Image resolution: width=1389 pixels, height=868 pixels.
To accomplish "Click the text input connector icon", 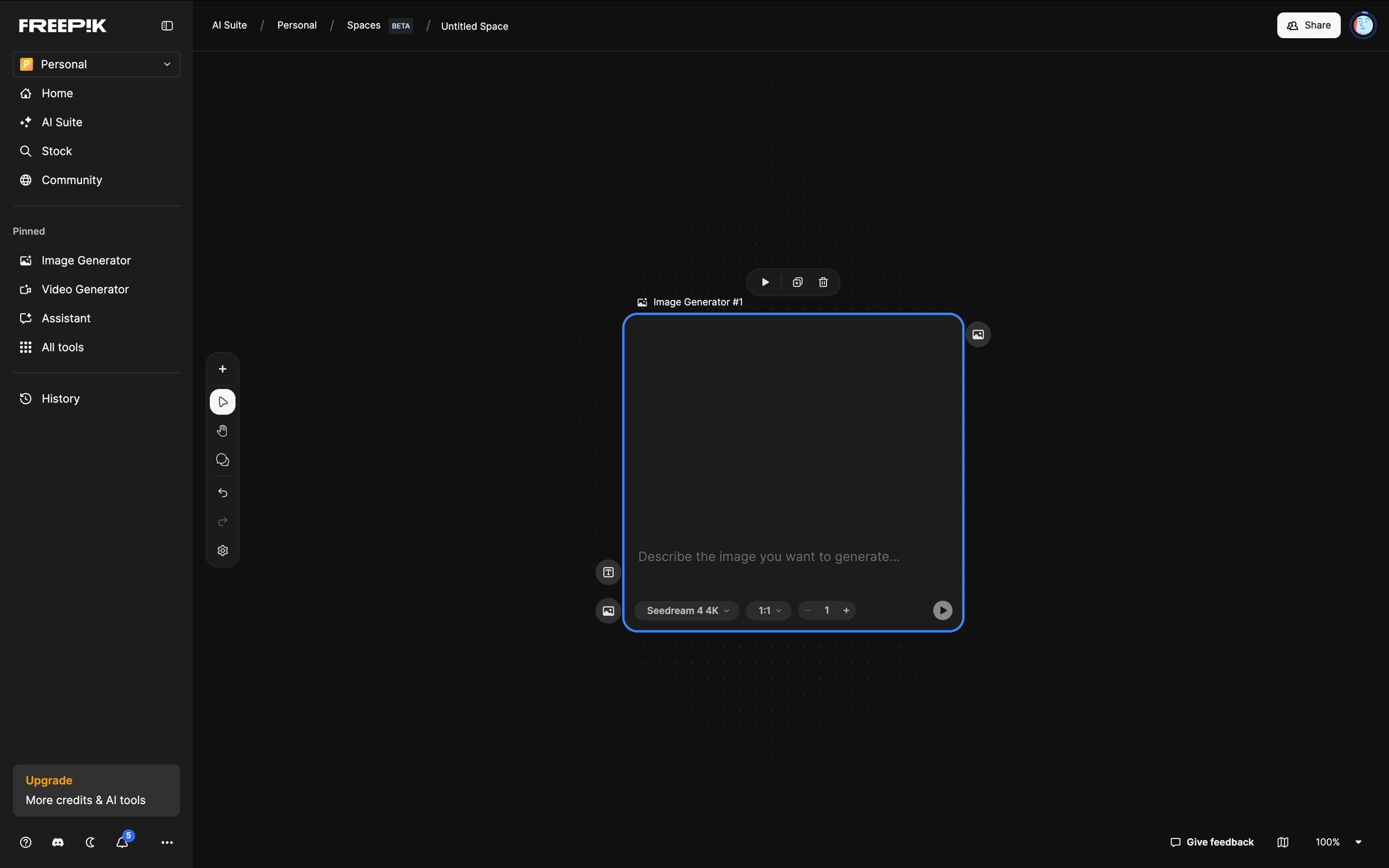I will click(x=608, y=572).
